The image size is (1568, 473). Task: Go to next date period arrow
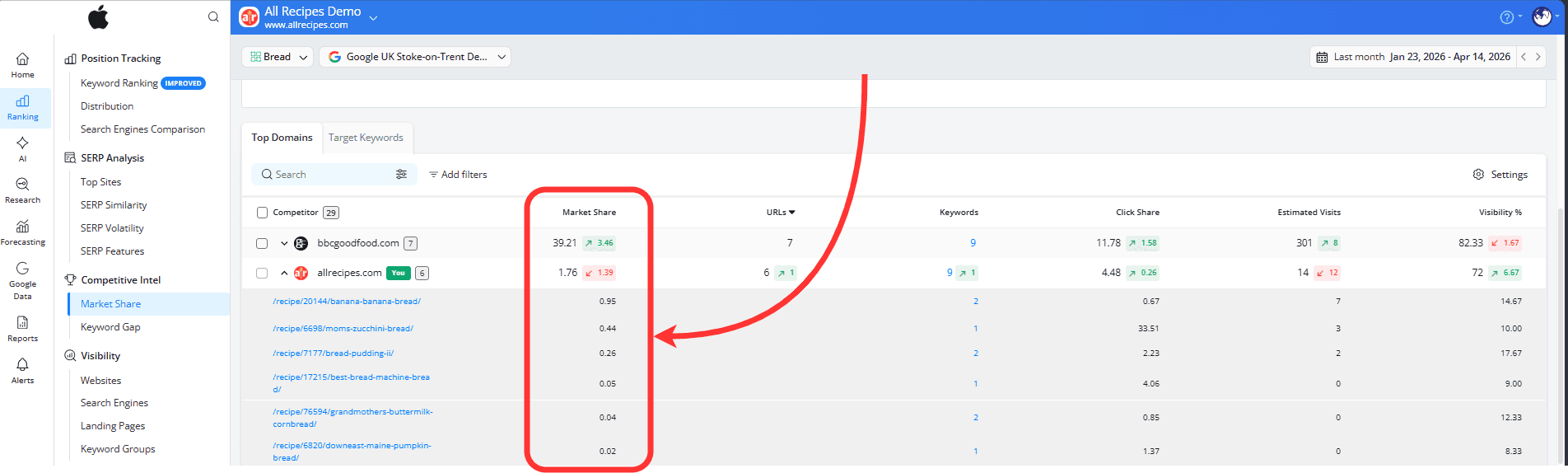1538,57
